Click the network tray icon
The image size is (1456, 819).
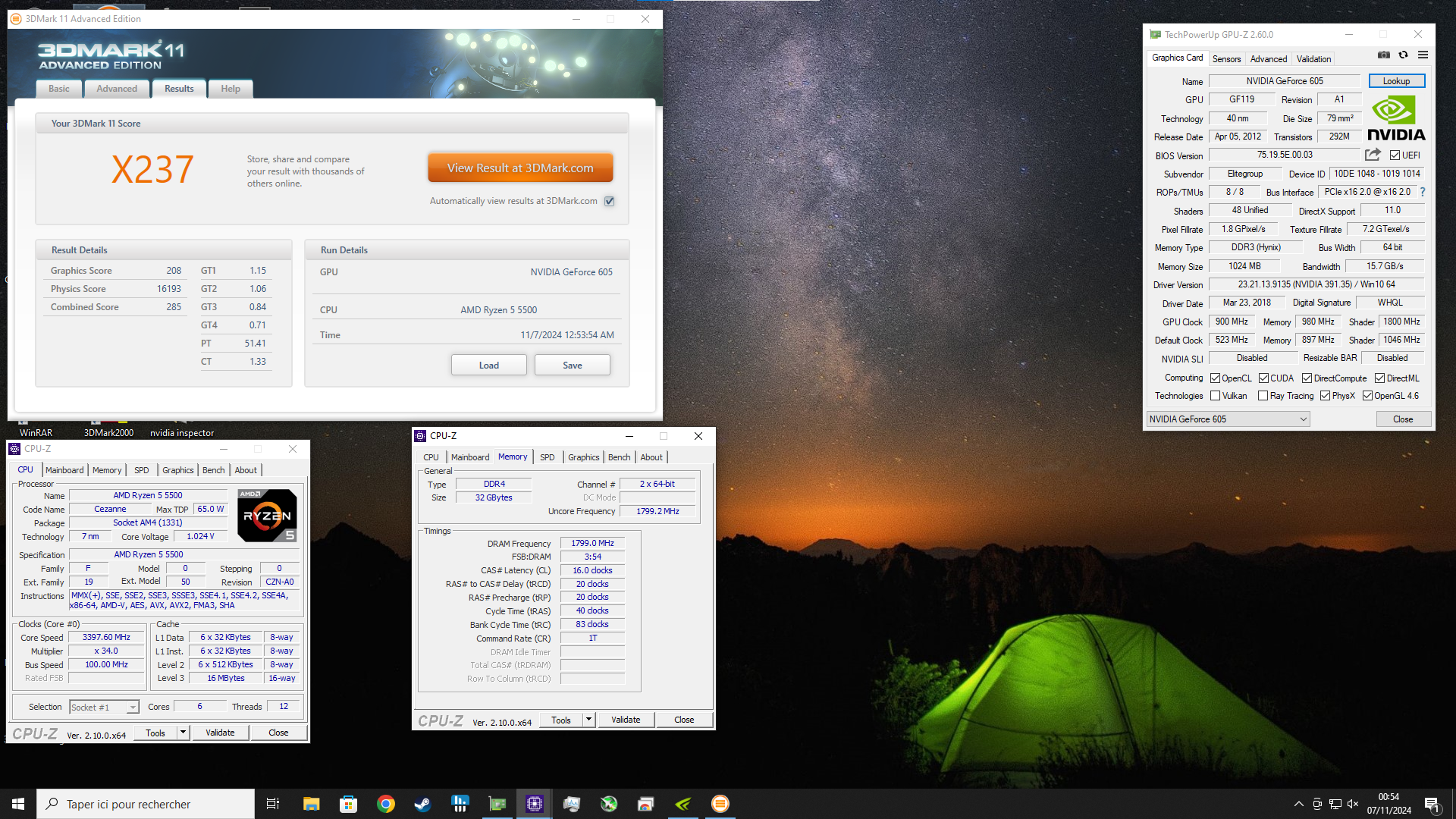coord(1335,804)
